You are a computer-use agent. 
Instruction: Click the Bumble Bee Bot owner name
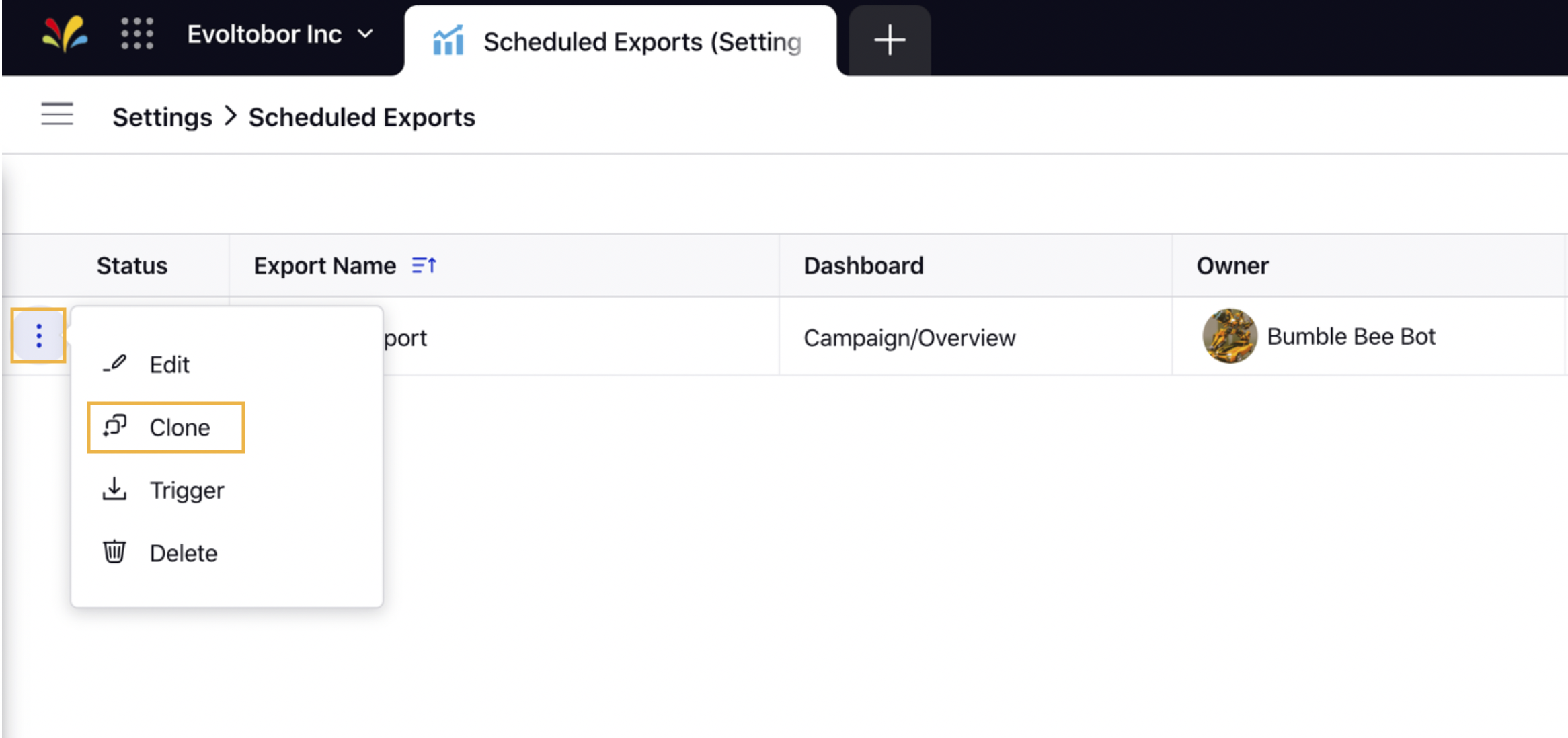[1351, 336]
